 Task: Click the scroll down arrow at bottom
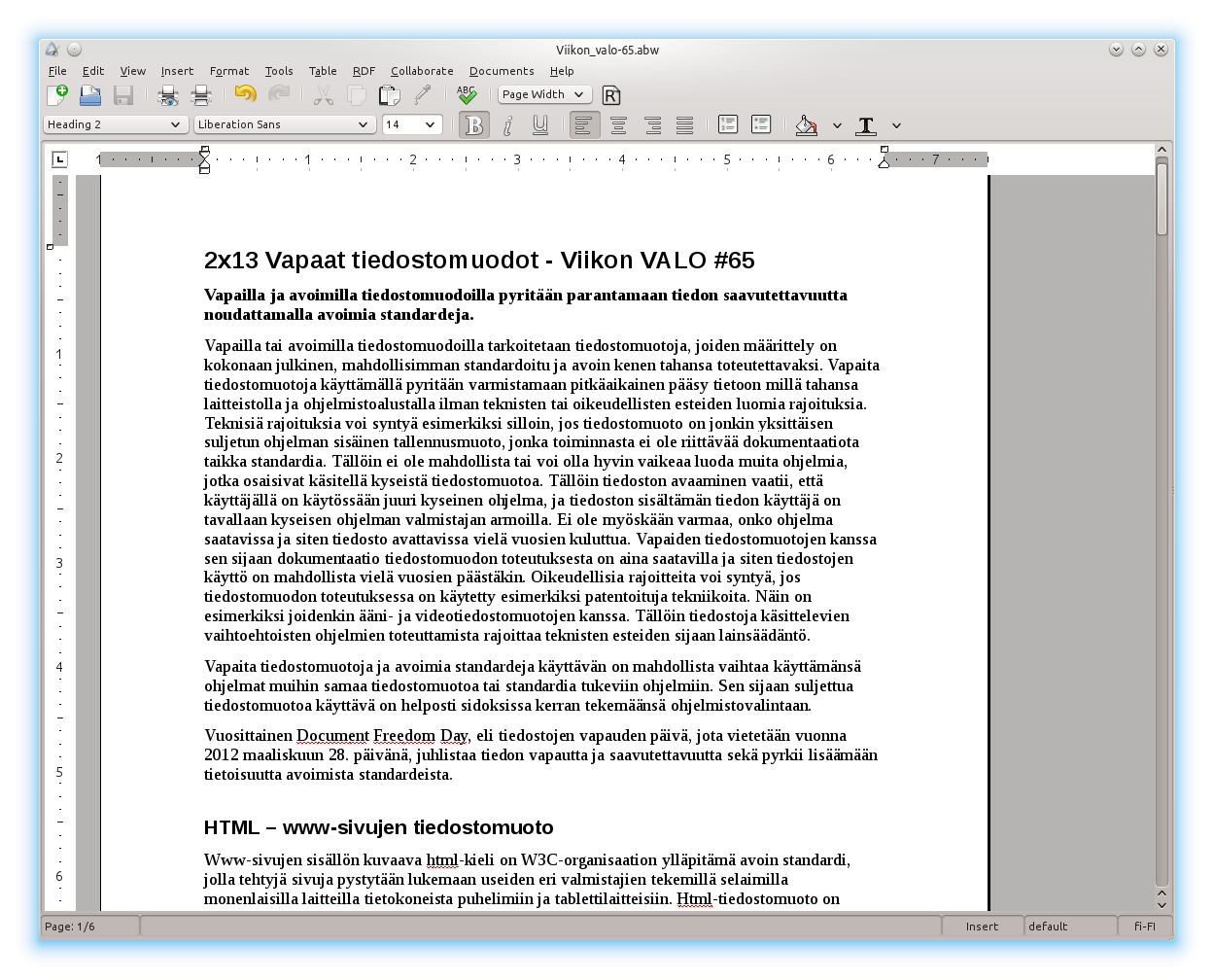tap(1162, 904)
